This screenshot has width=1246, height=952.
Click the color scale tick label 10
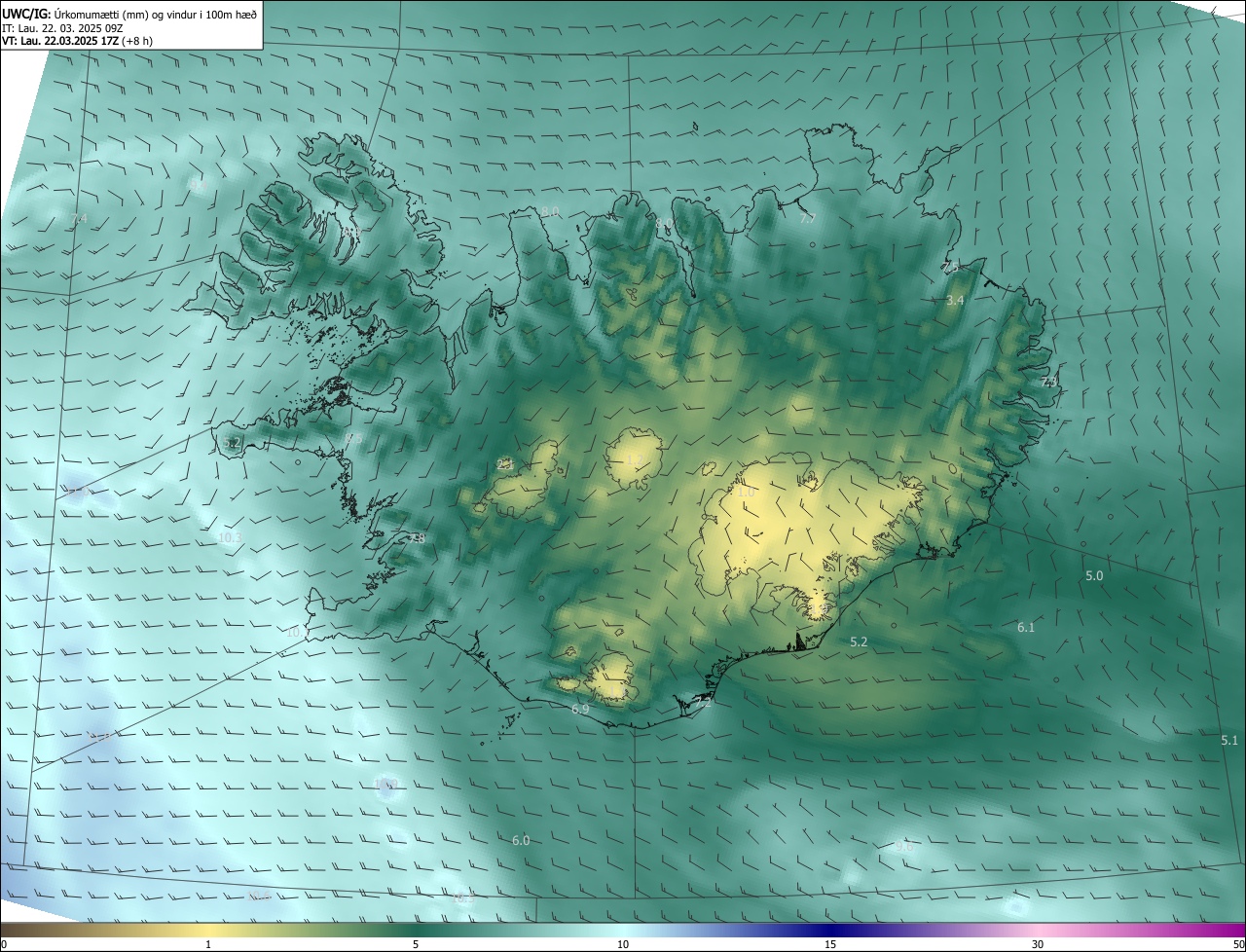pos(623,945)
